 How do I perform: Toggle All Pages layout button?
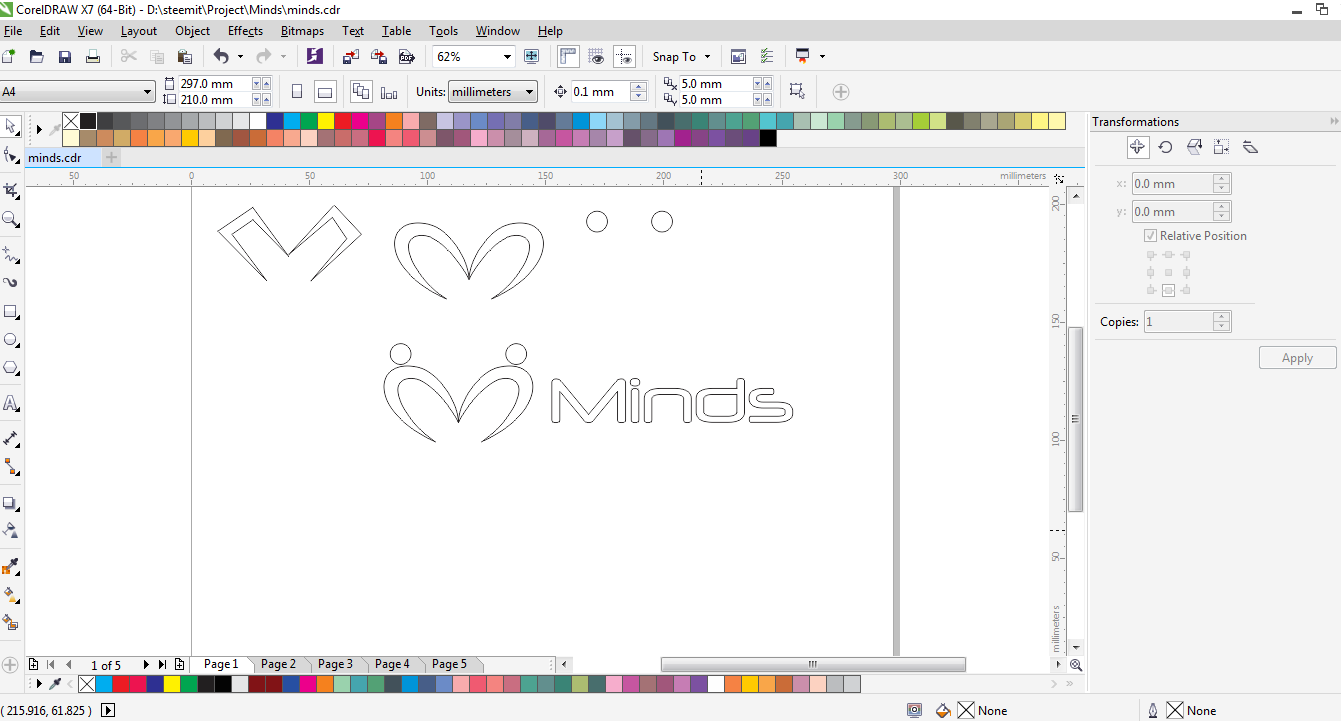(x=361, y=92)
